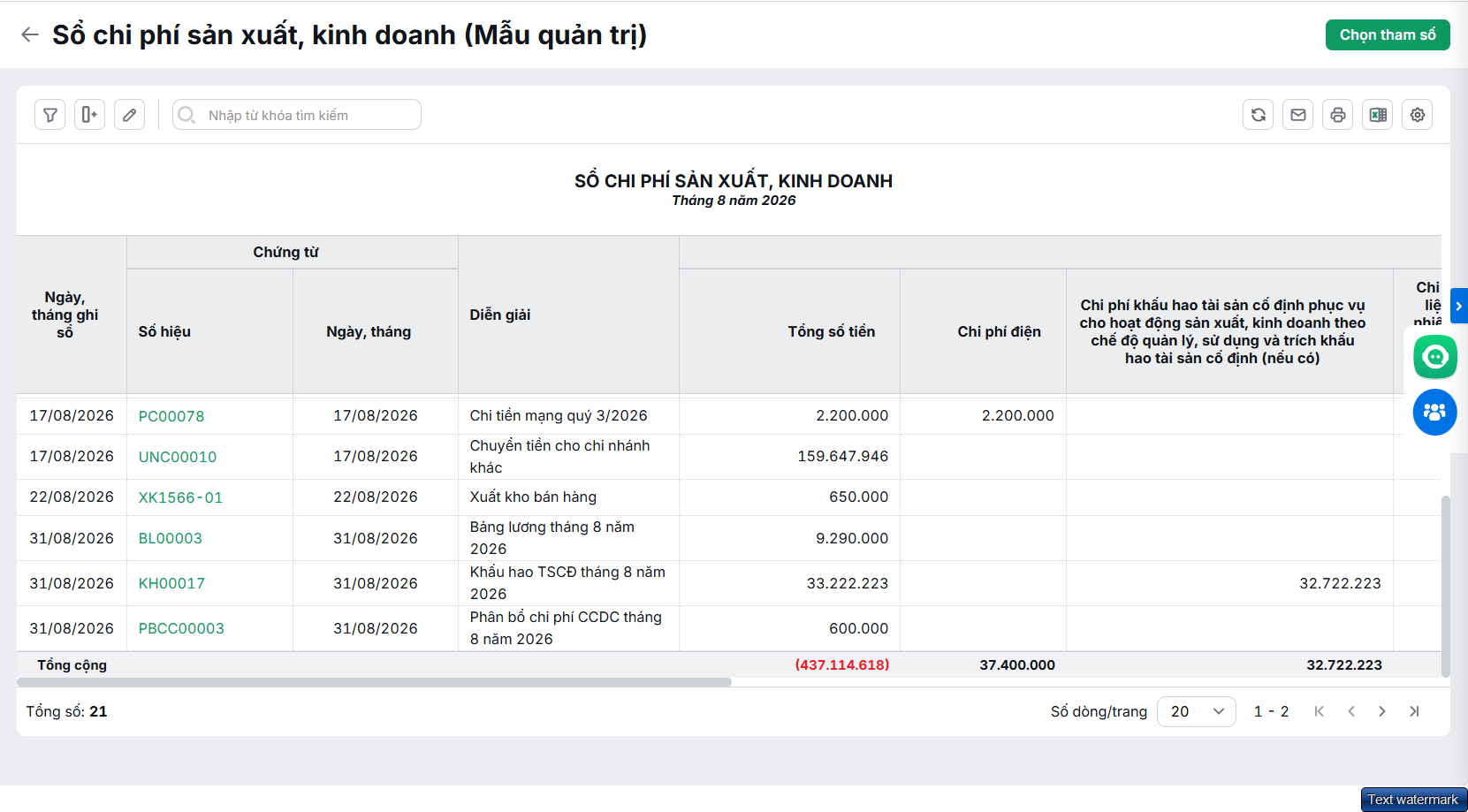
Task: Click the Chọn tham số button
Action: (x=1388, y=35)
